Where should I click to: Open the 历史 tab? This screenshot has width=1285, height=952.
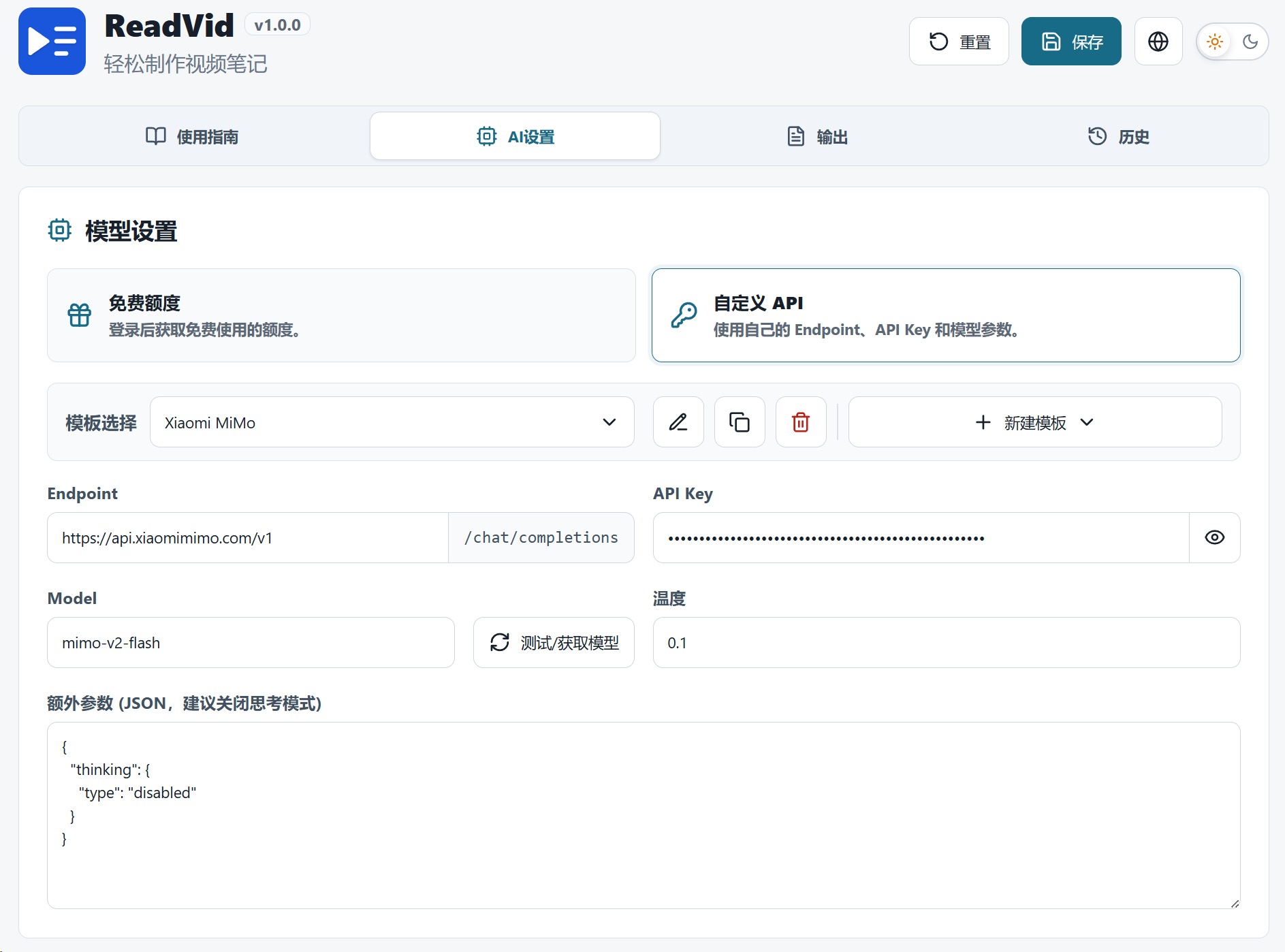[1117, 136]
